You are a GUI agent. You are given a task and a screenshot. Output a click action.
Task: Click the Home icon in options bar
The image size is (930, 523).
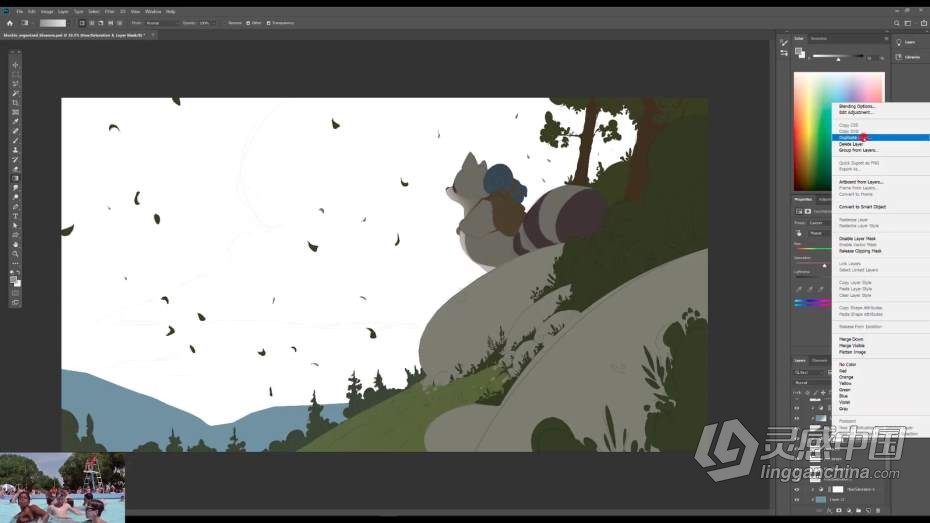click(9, 23)
